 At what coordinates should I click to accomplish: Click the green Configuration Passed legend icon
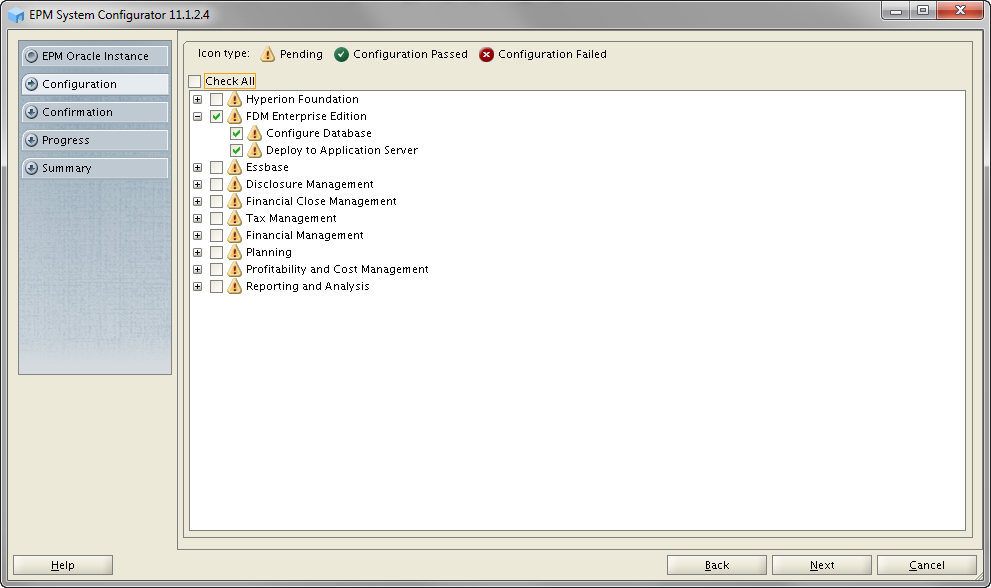341,55
